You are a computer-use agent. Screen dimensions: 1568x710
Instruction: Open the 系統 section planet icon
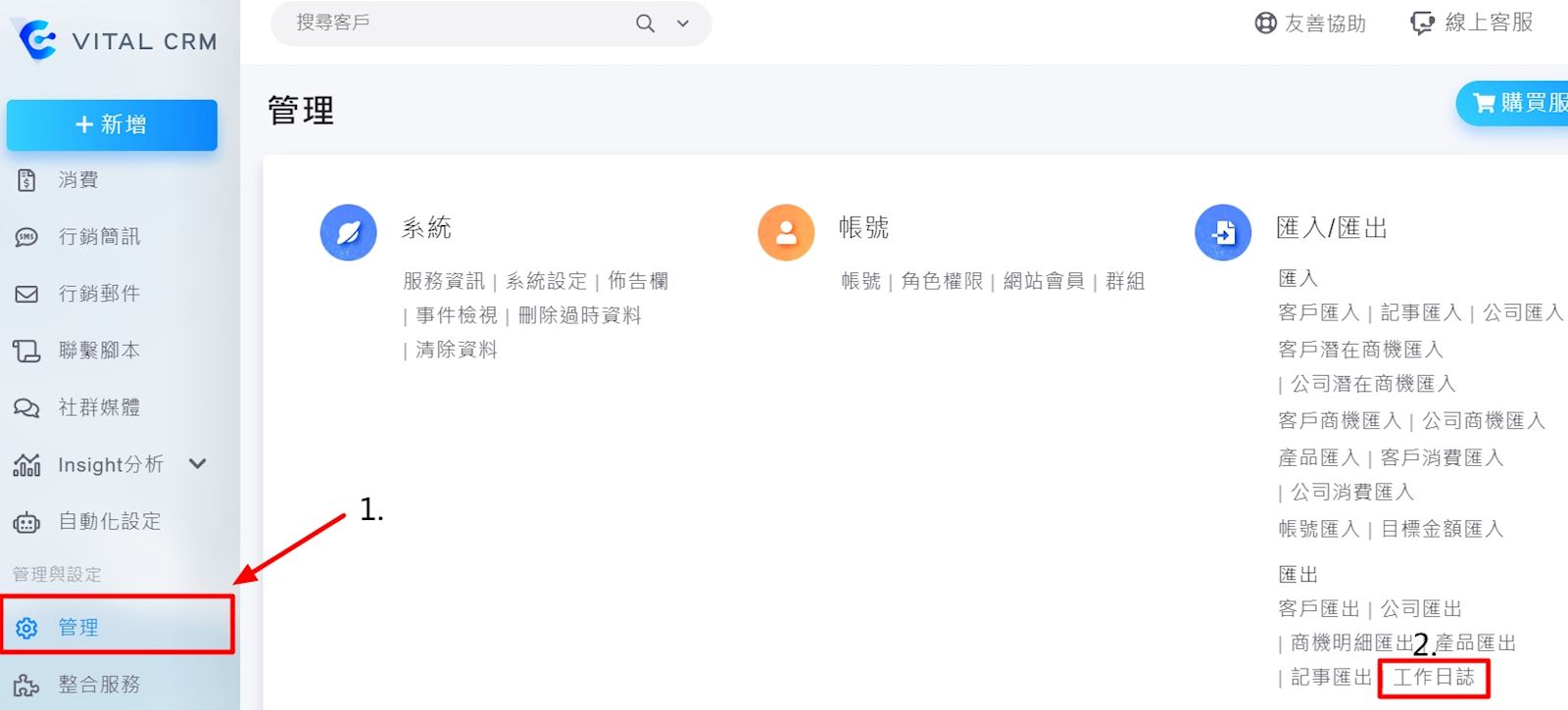point(348,232)
